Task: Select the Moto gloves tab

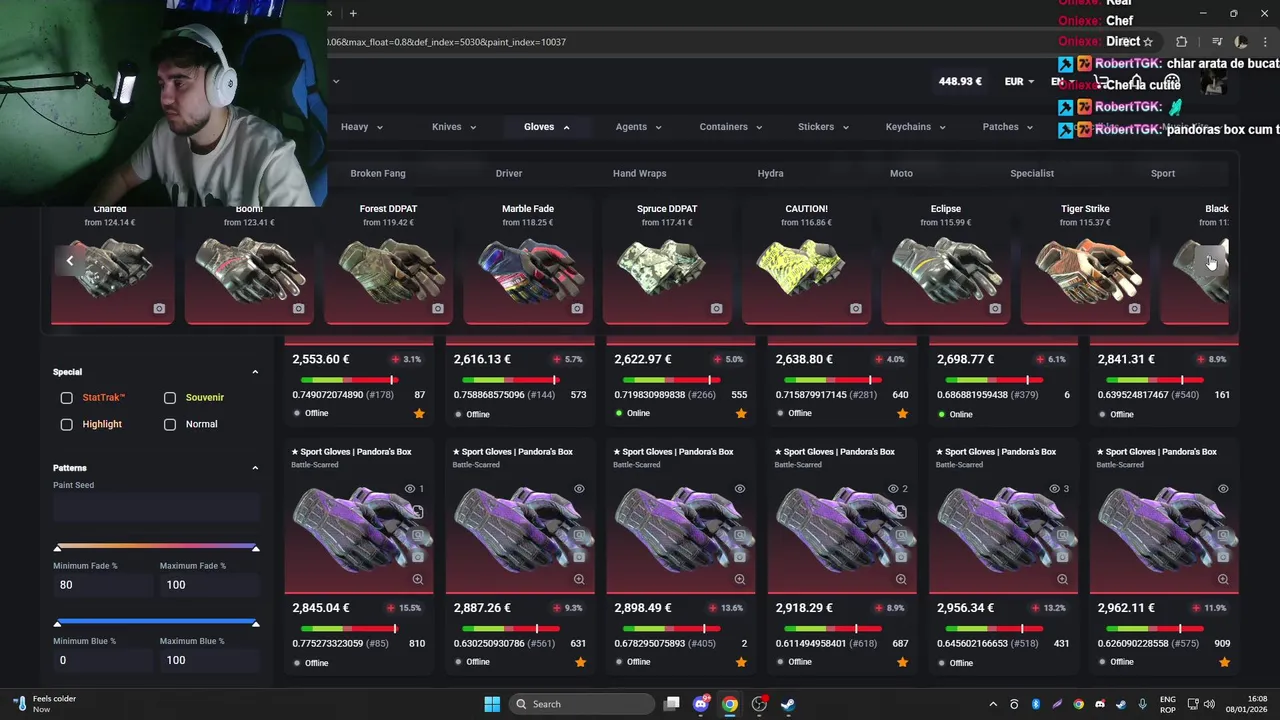Action: coord(901,173)
